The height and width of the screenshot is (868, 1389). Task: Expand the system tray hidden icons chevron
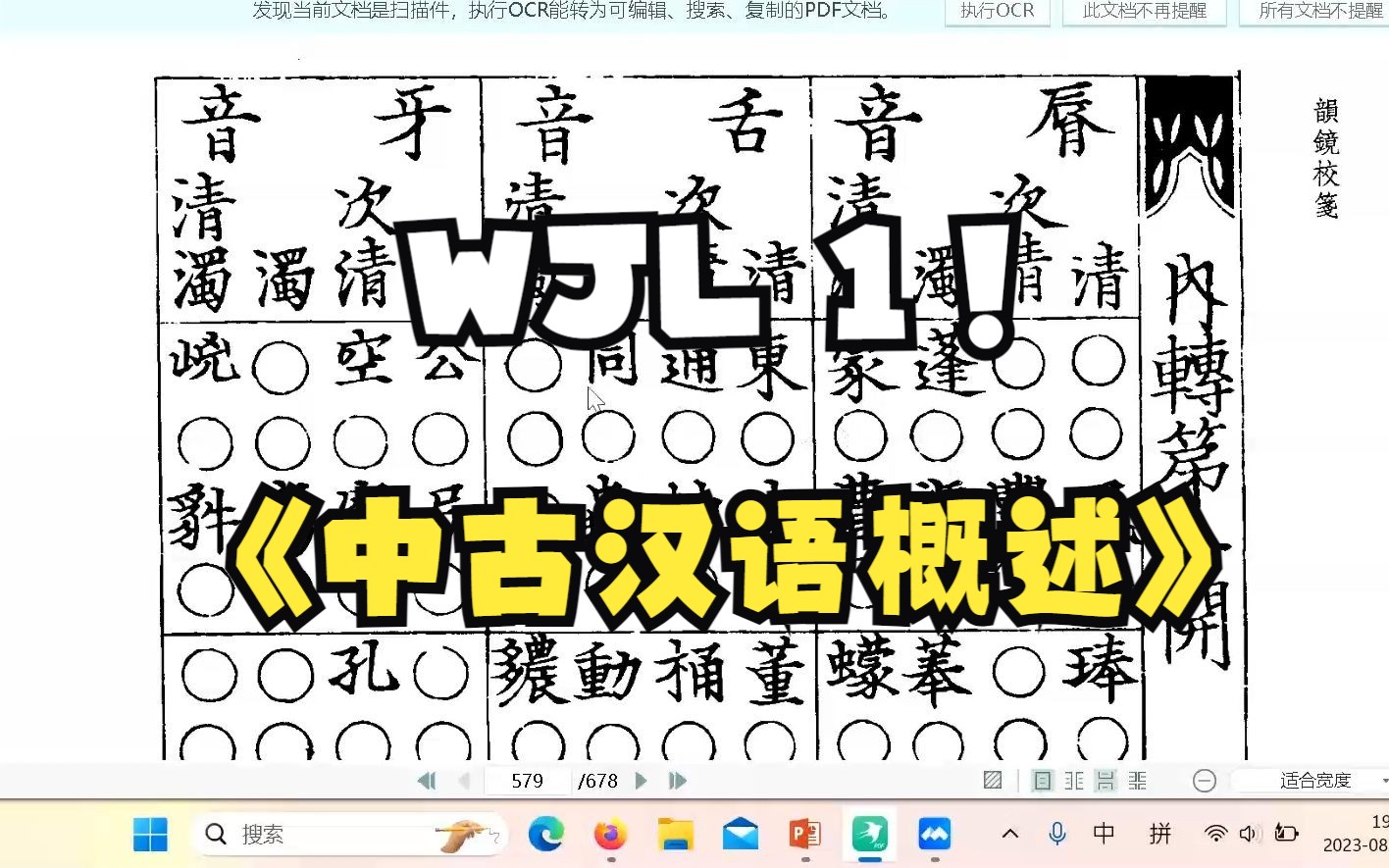click(x=1008, y=834)
